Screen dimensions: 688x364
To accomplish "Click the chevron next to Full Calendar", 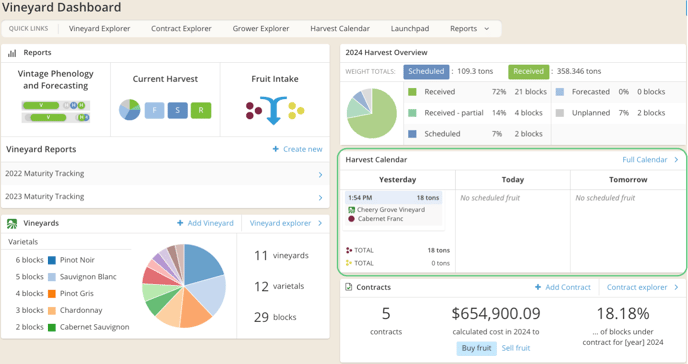I will coord(676,160).
